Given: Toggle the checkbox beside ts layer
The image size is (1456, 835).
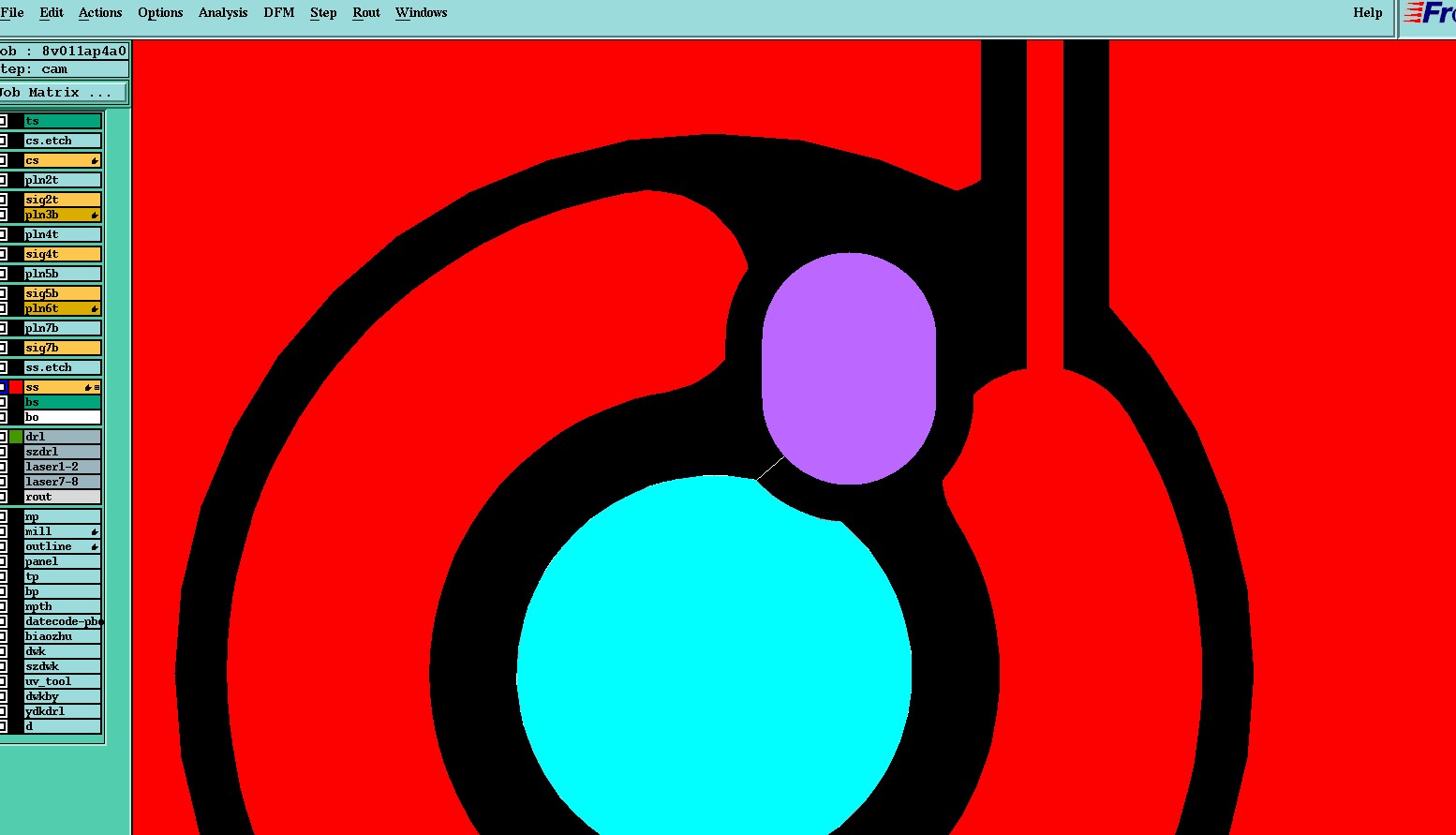Looking at the screenshot, I should click(3, 121).
